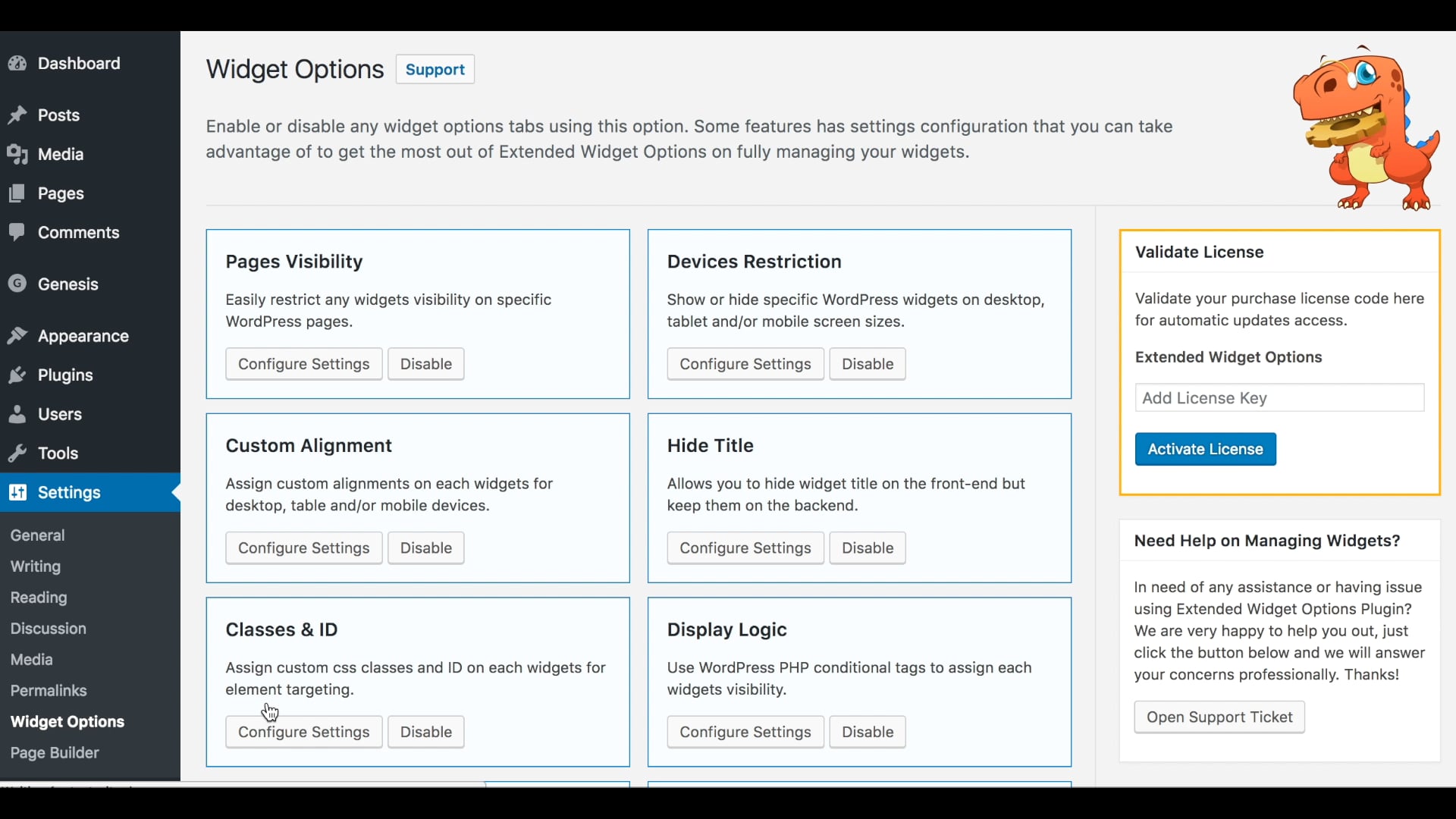Disable the Devices Restriction feature
Screen dimensions: 1456x819
tap(868, 363)
